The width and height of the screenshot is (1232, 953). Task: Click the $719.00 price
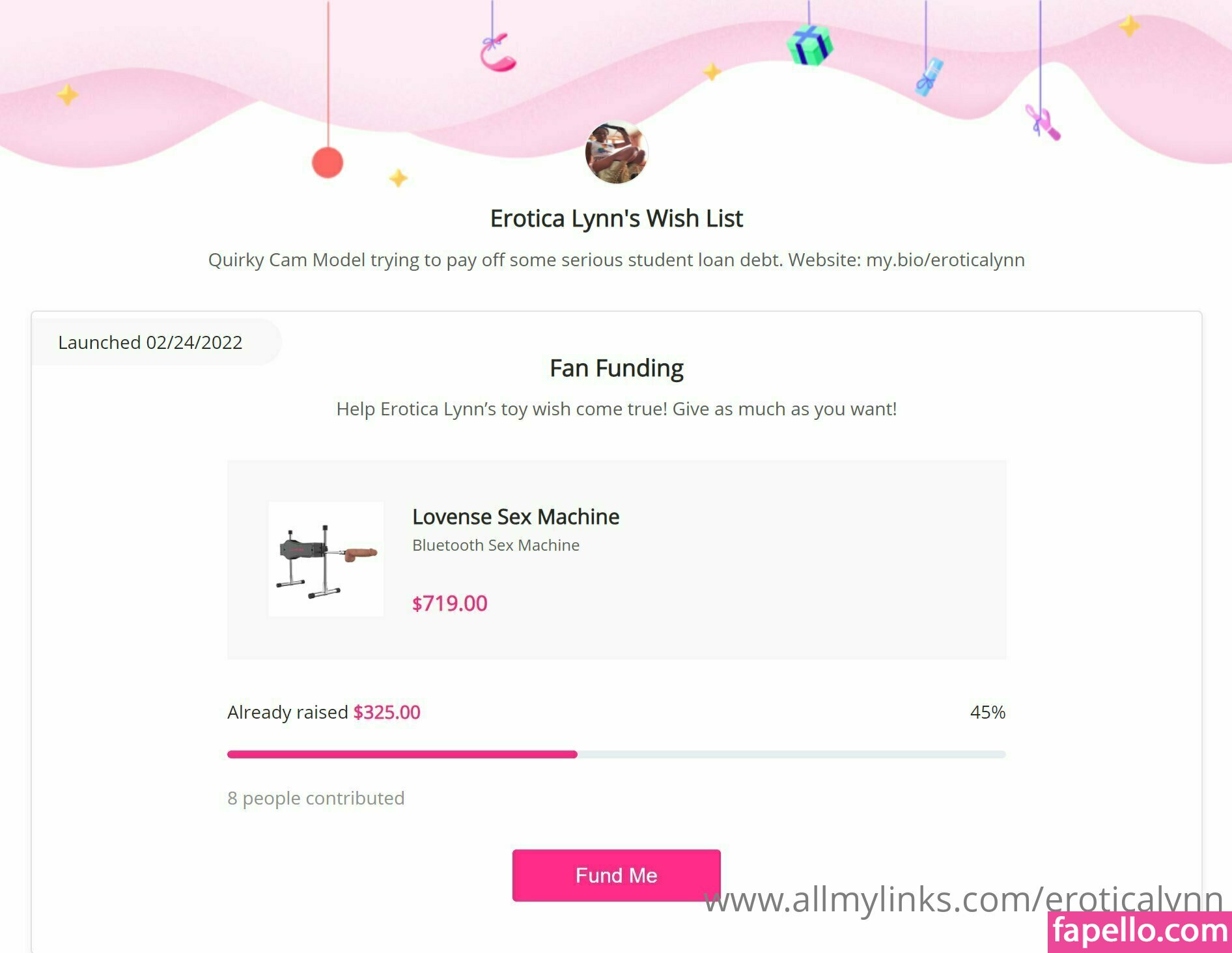[x=449, y=603]
